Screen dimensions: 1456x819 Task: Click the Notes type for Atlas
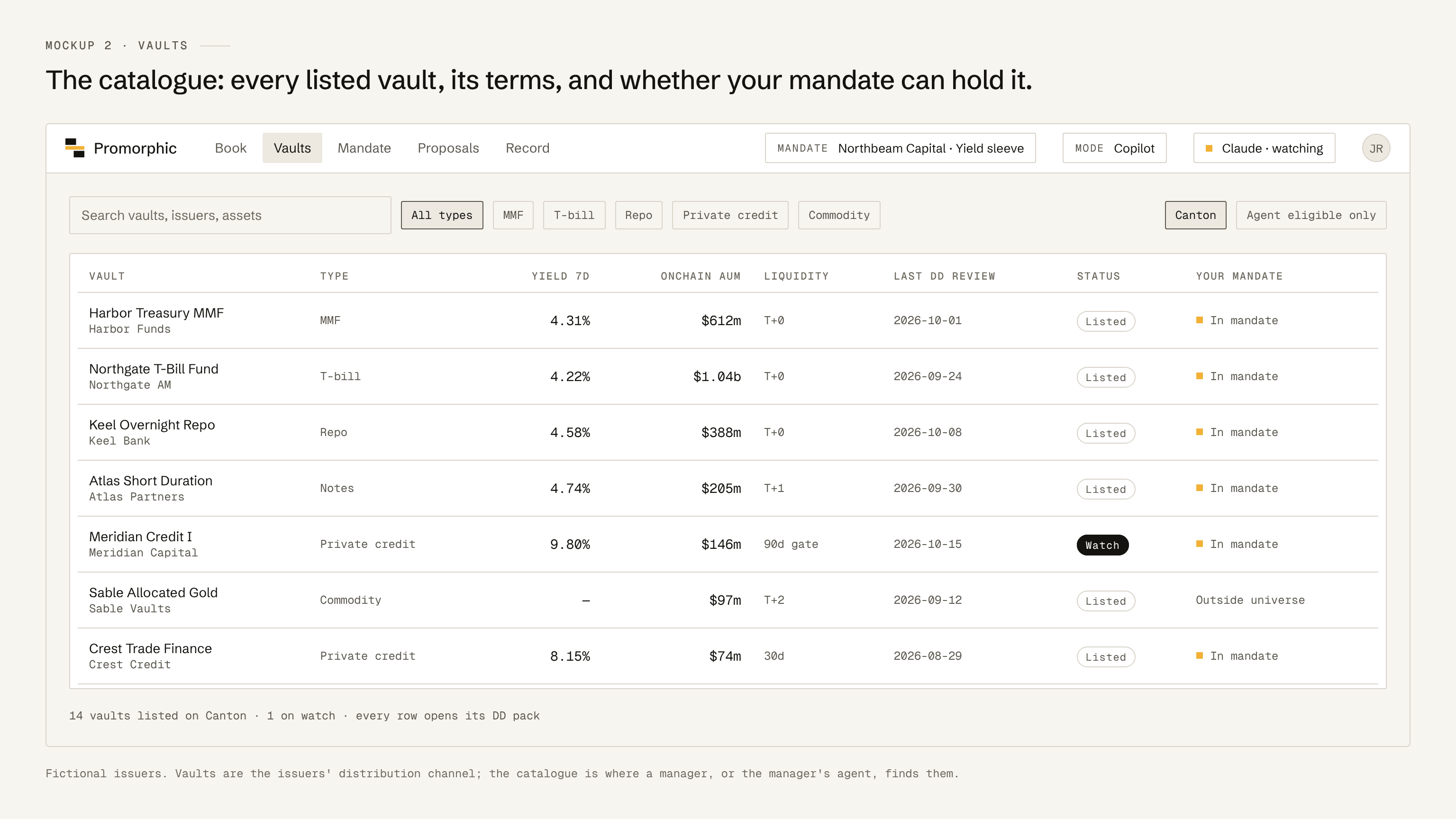click(337, 488)
